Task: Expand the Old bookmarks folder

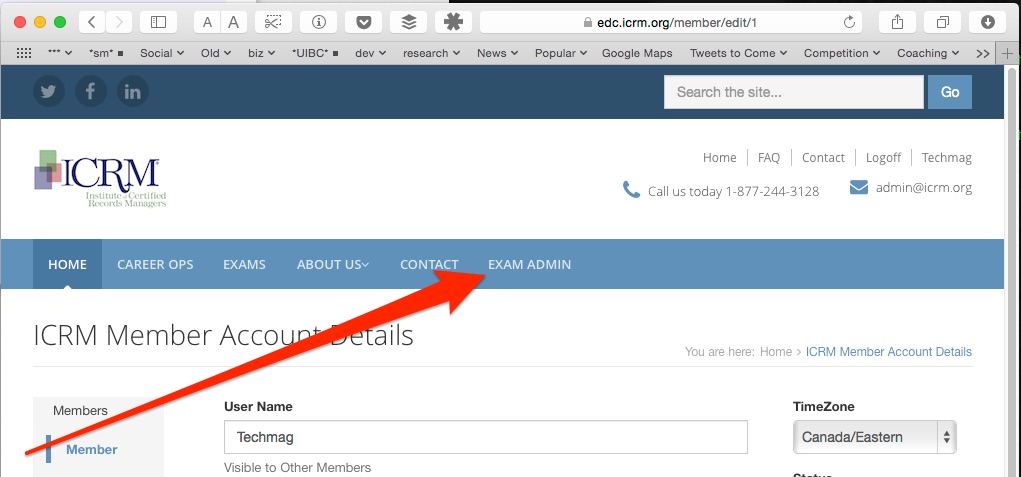Action: [216, 53]
